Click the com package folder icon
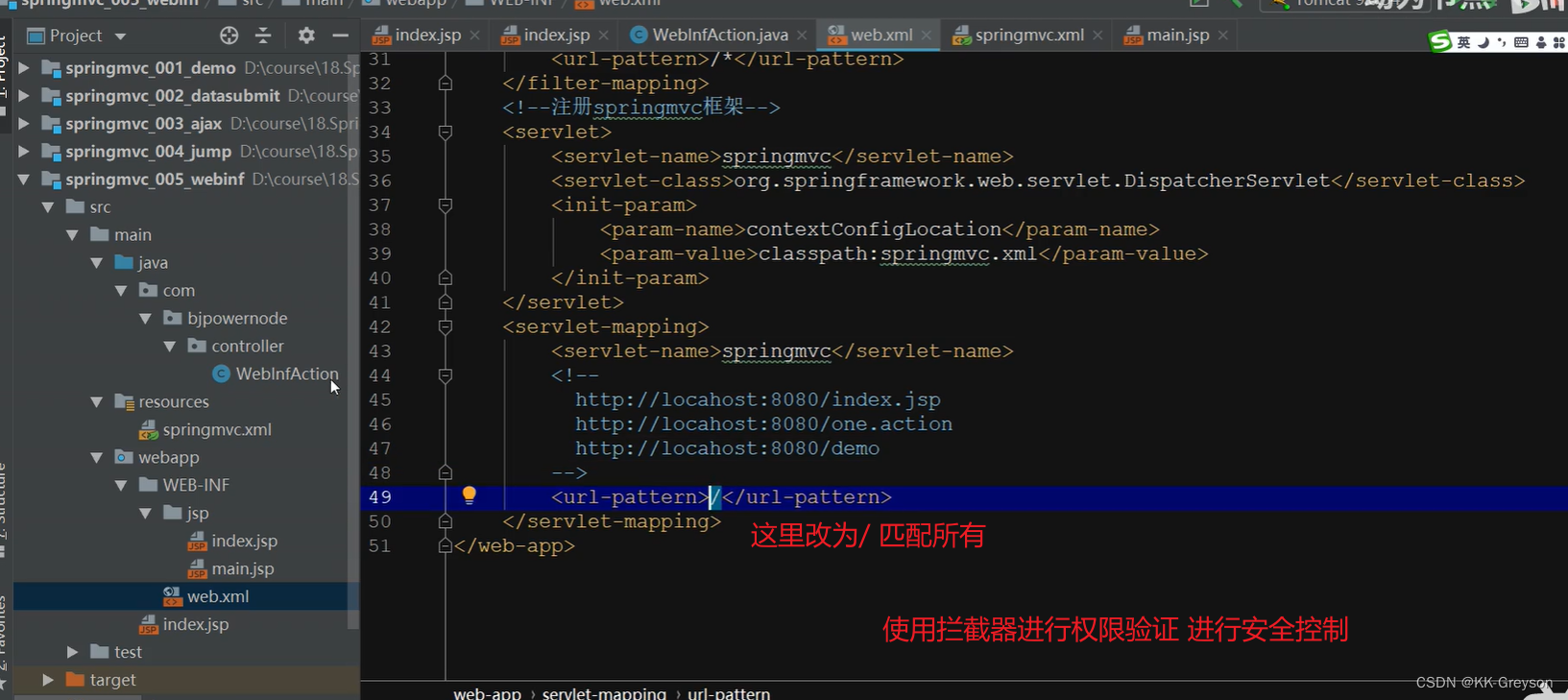Screen dimensions: 1568x700 (x=148, y=290)
